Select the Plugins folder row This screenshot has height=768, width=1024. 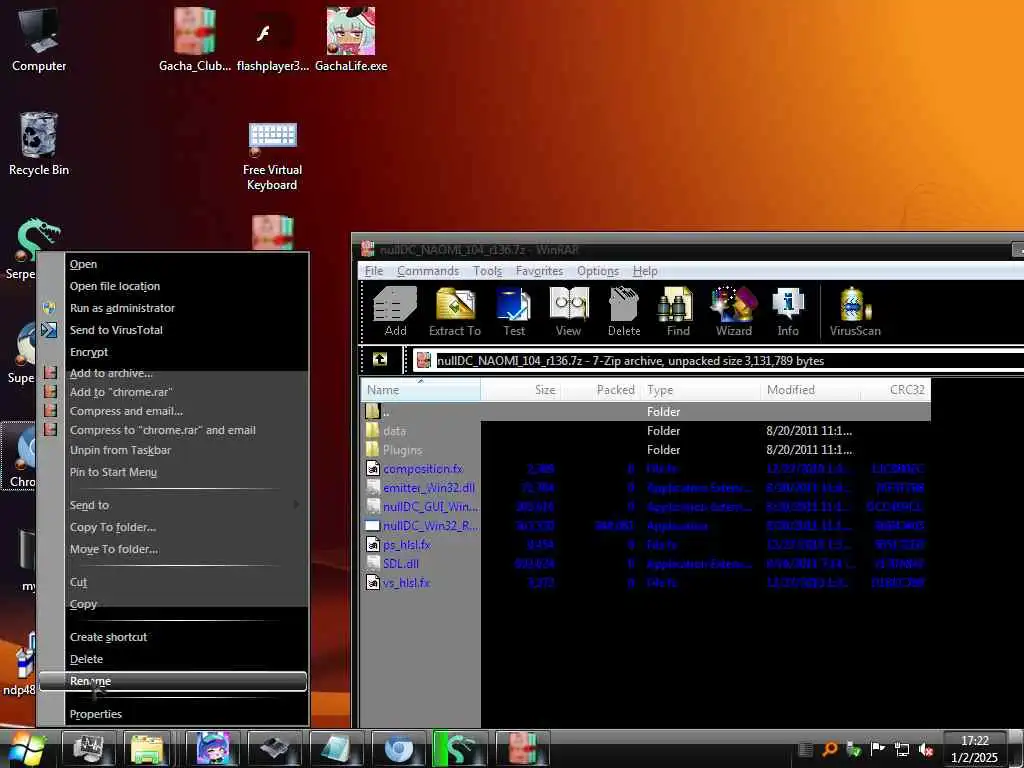coord(645,450)
